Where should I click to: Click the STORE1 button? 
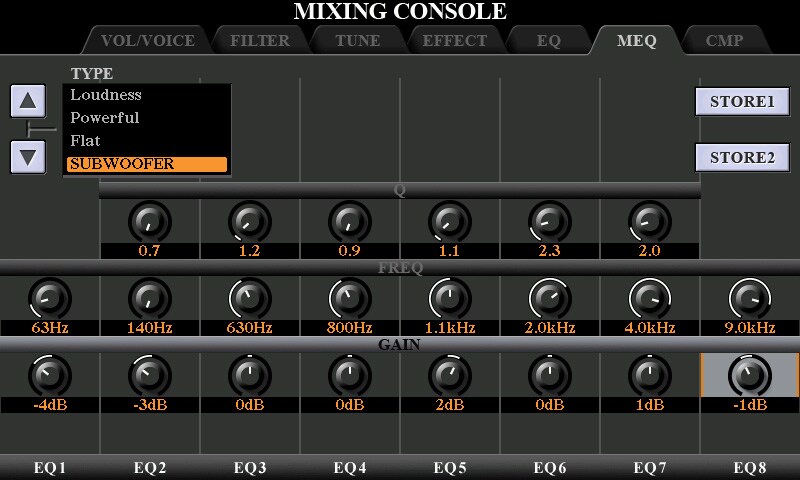tap(742, 102)
